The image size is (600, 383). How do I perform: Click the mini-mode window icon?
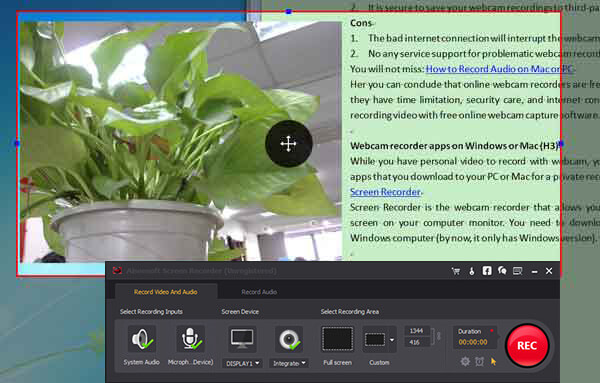(518, 271)
